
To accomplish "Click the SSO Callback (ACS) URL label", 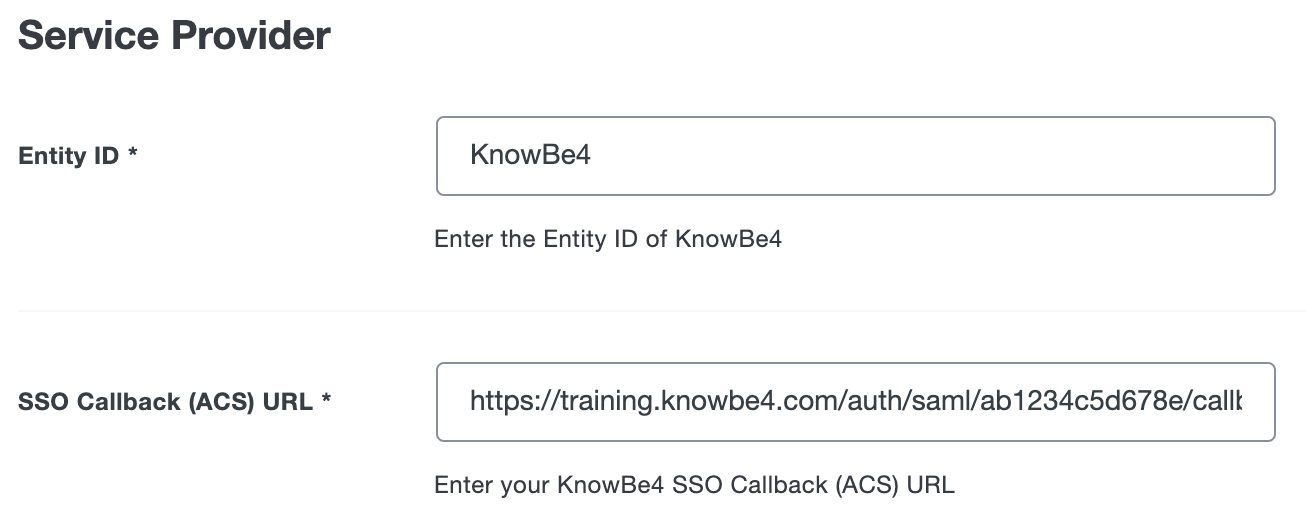I will coord(165,403).
